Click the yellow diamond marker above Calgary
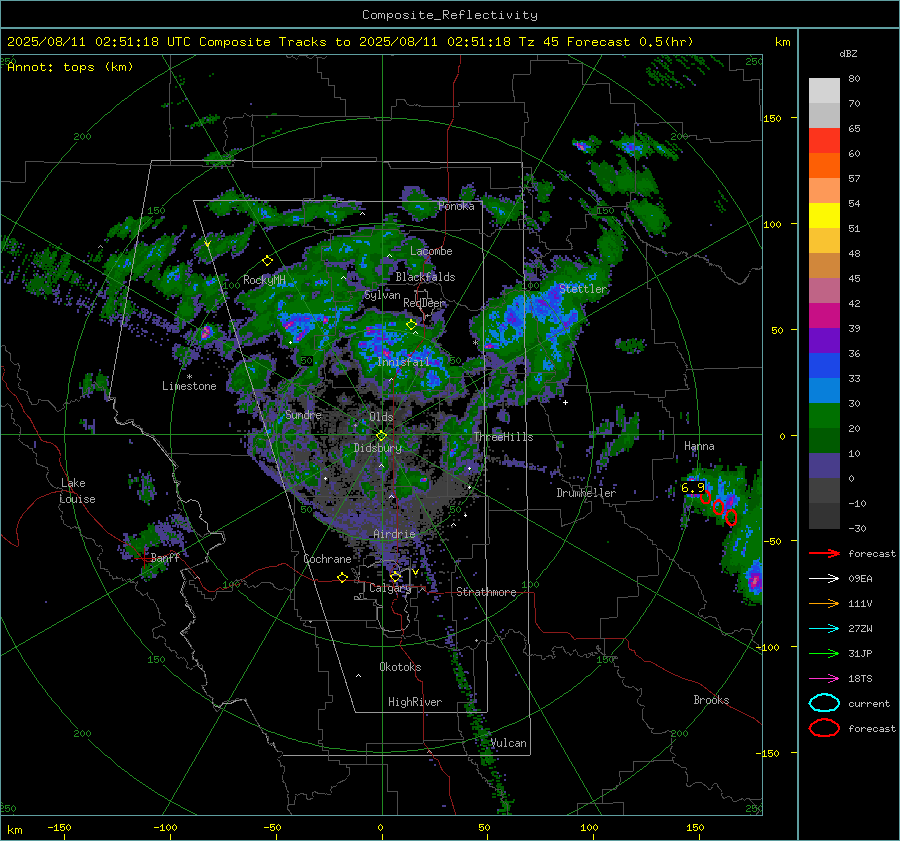Image resolution: width=900 pixels, height=841 pixels. click(x=395, y=576)
